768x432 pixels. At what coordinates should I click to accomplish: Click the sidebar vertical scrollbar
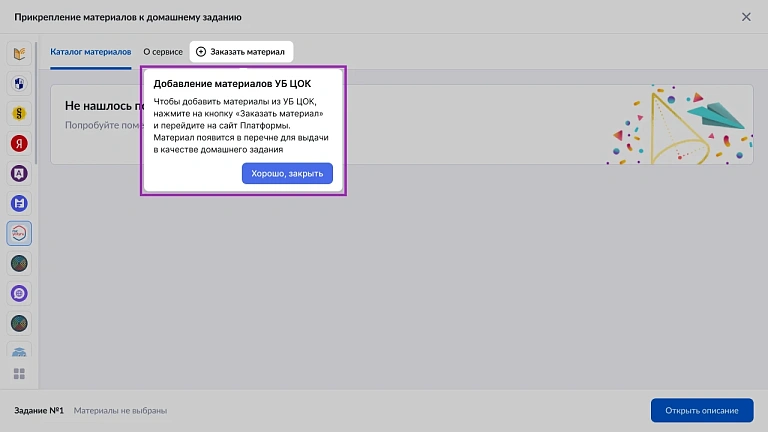(36, 103)
